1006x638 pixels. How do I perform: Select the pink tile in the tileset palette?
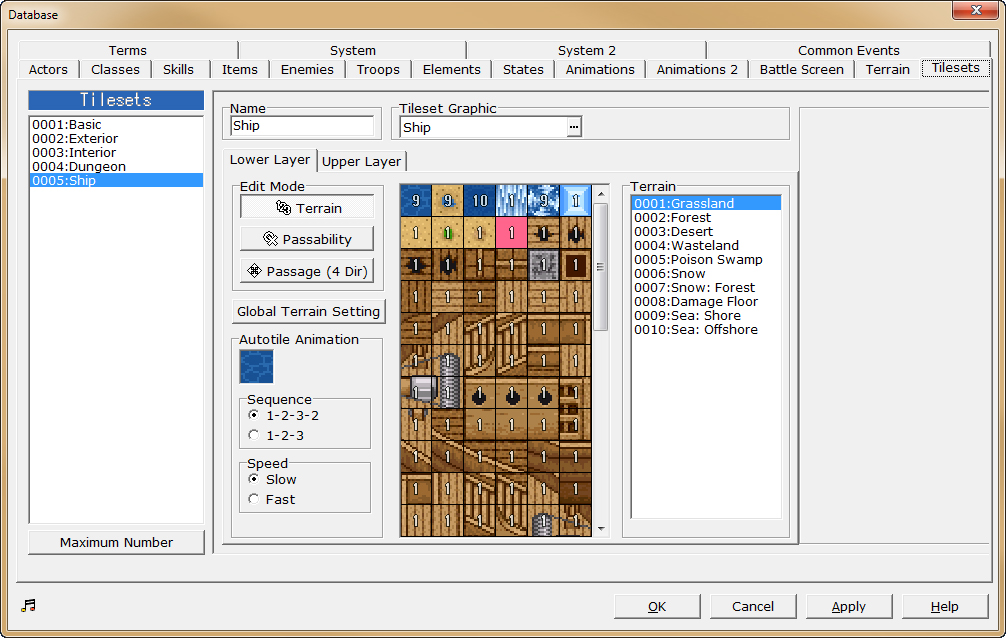click(x=512, y=232)
